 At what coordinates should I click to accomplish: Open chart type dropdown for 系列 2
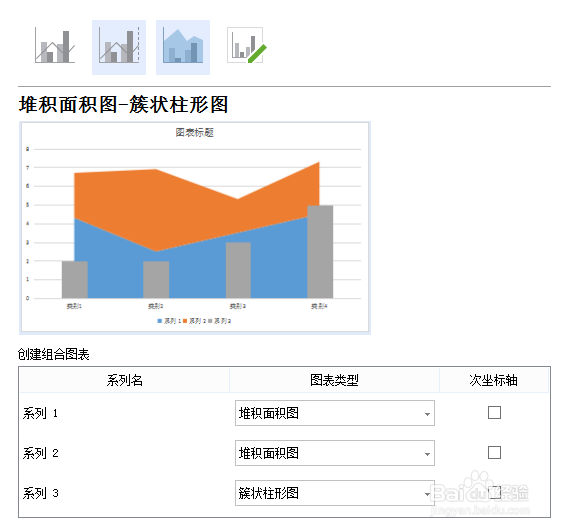click(335, 453)
